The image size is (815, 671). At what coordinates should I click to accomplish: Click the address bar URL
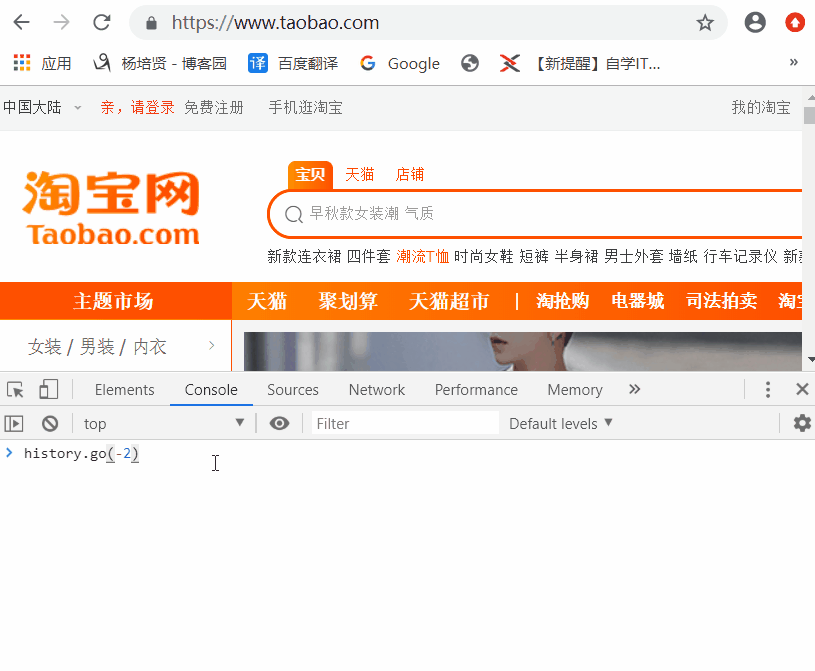[x=275, y=23]
